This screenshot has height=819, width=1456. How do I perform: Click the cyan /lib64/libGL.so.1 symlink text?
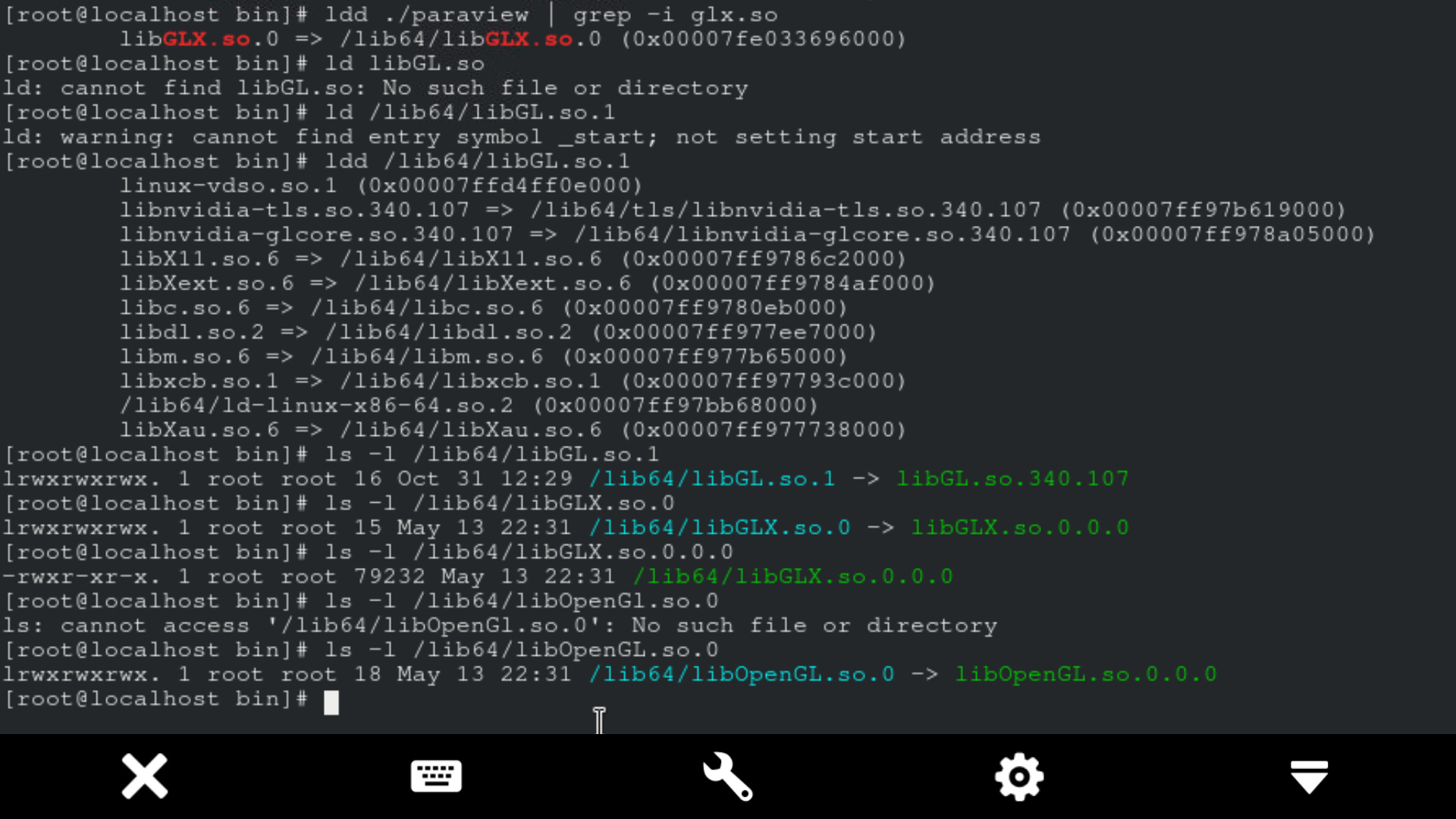[712, 479]
